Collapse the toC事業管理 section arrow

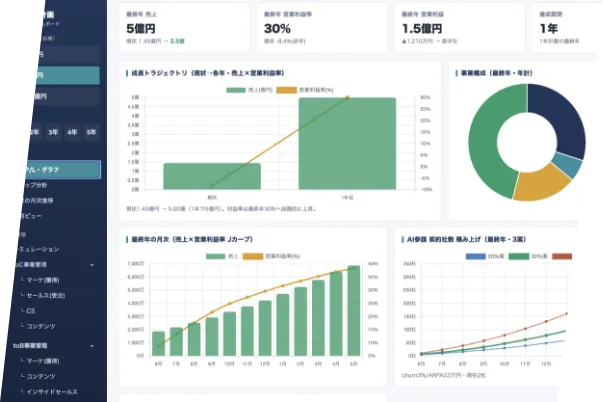pyautogui.click(x=92, y=265)
